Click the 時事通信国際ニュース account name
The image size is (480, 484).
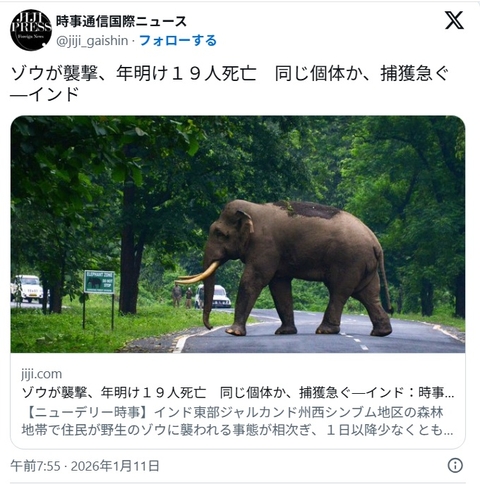click(121, 22)
